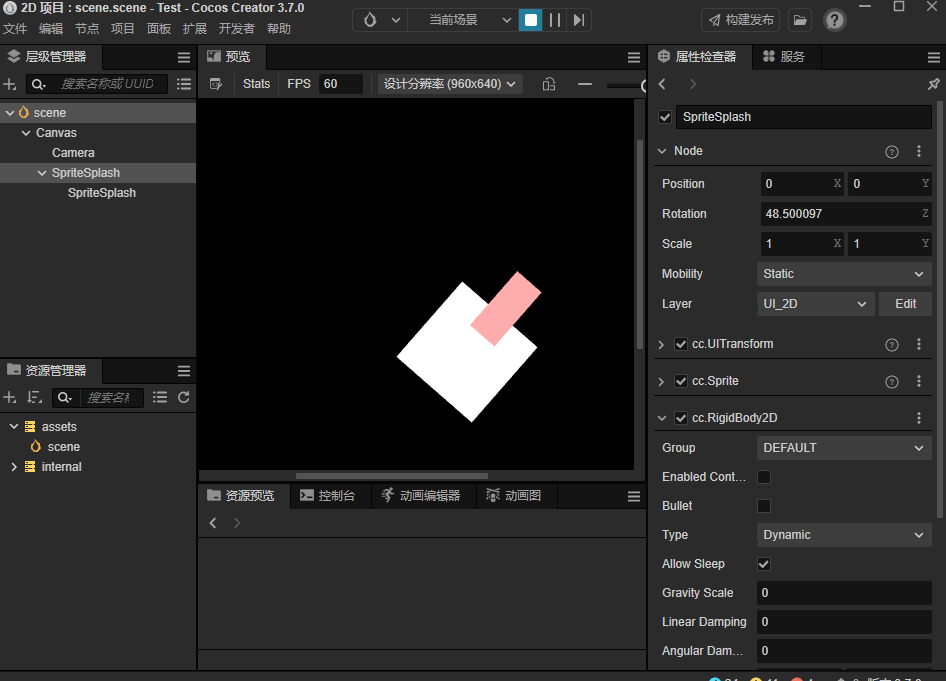Open the Mobility Static dropdown
This screenshot has width=946, height=681.
[843, 274]
